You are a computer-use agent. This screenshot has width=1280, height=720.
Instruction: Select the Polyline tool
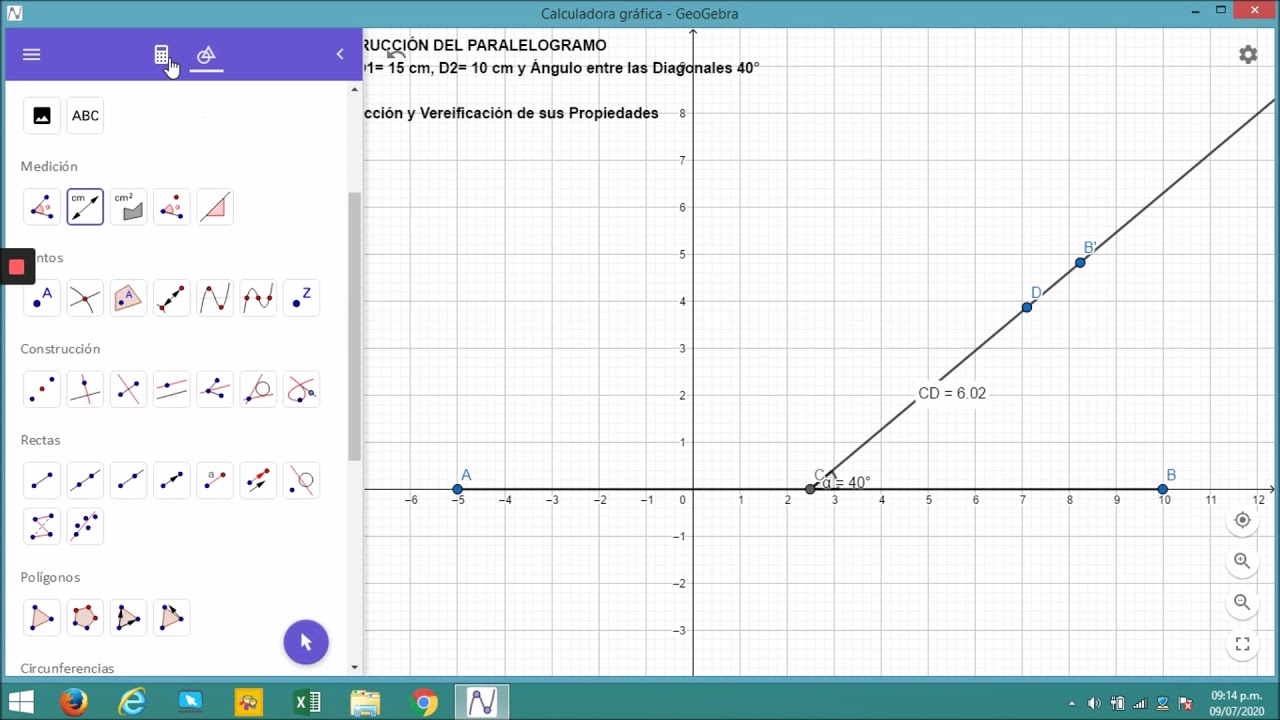(x=42, y=526)
